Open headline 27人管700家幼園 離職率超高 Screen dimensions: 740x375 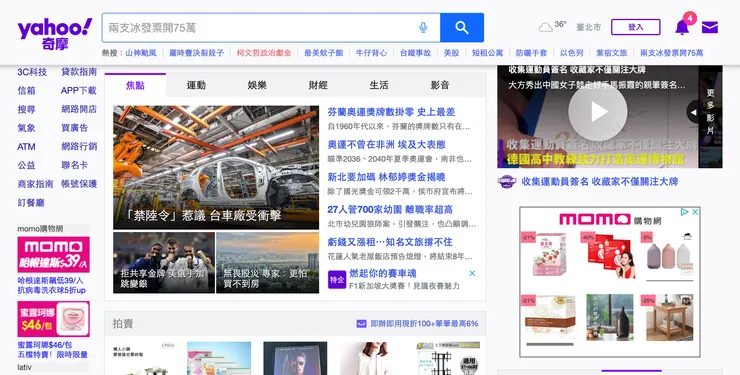point(390,209)
